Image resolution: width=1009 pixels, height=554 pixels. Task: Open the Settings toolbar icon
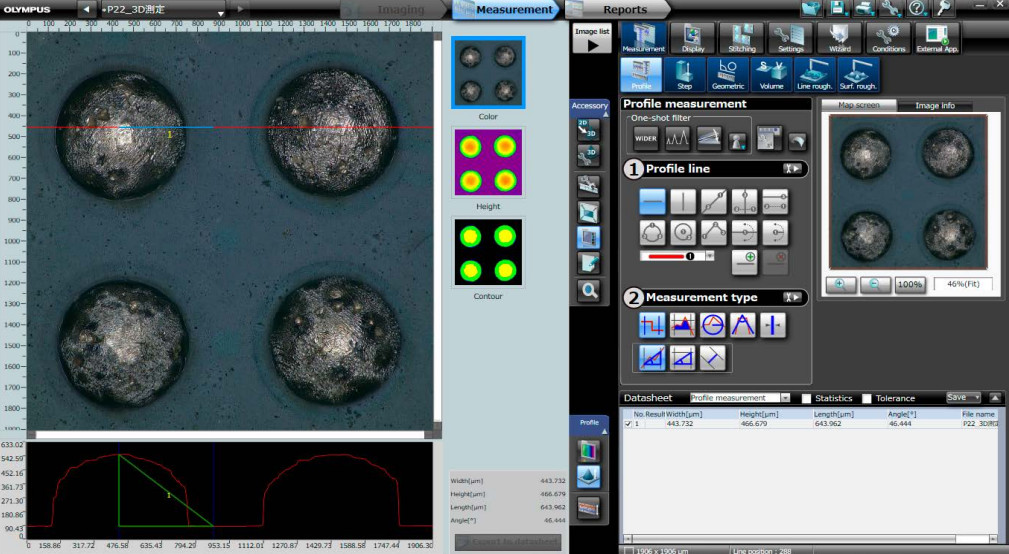pos(791,38)
